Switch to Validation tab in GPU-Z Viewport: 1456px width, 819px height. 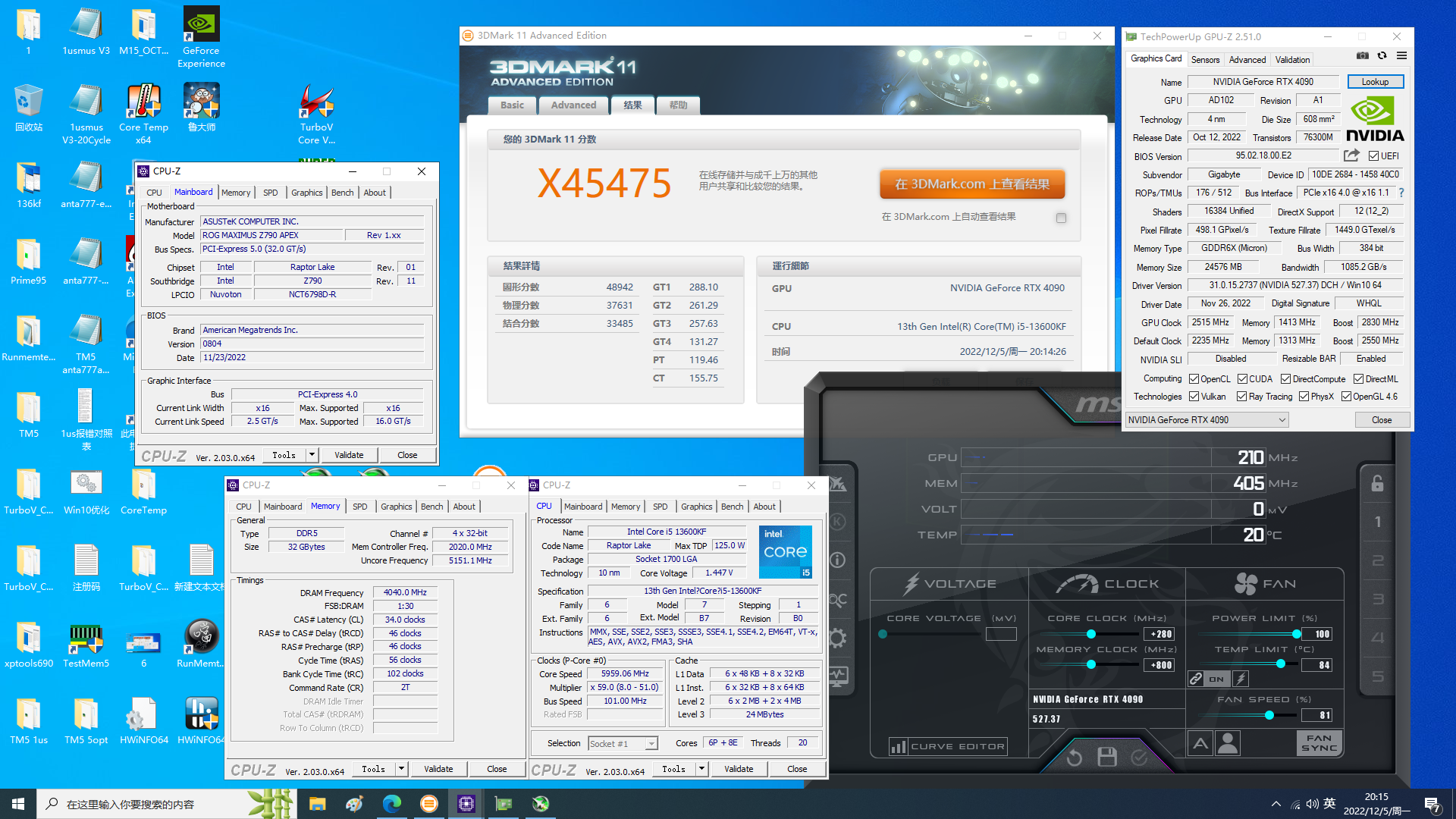click(x=1292, y=60)
